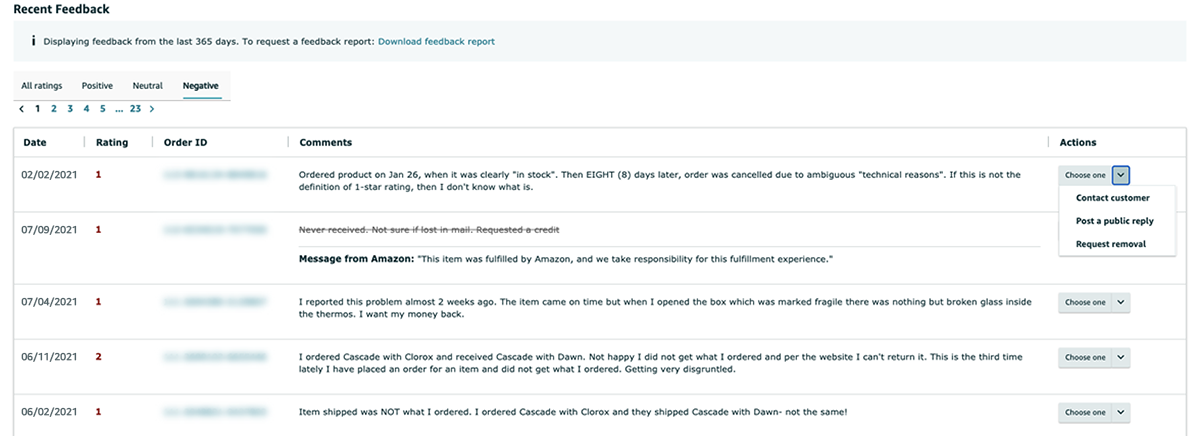
Task: Open page 5 of feedback results
Action: (102, 108)
